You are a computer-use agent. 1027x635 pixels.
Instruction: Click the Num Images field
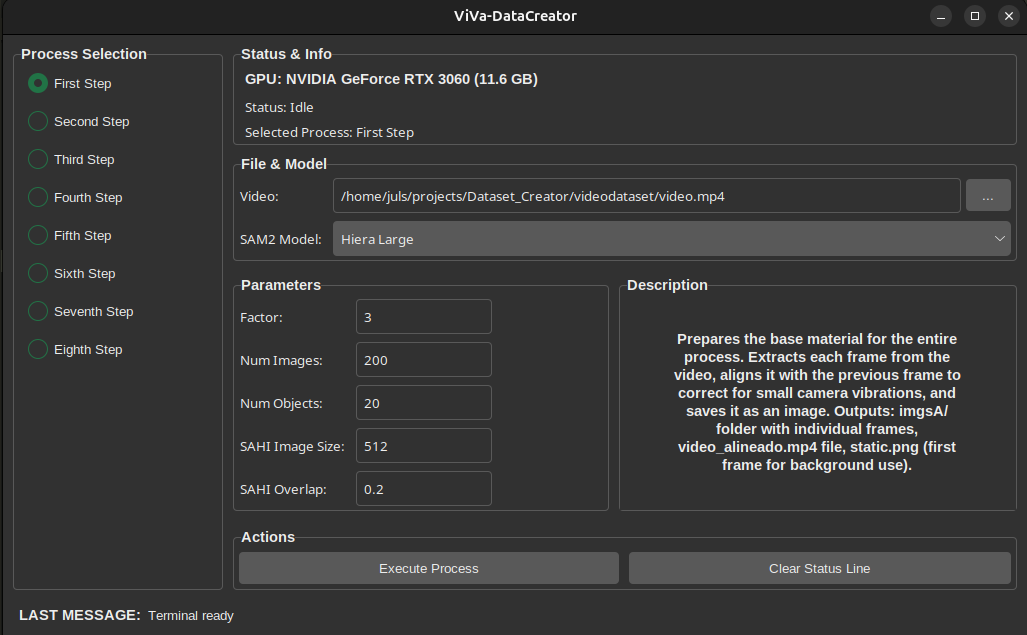click(x=423, y=359)
